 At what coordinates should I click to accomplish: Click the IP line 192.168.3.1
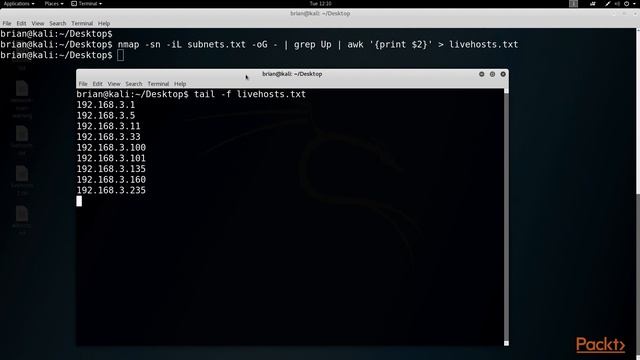[106, 105]
